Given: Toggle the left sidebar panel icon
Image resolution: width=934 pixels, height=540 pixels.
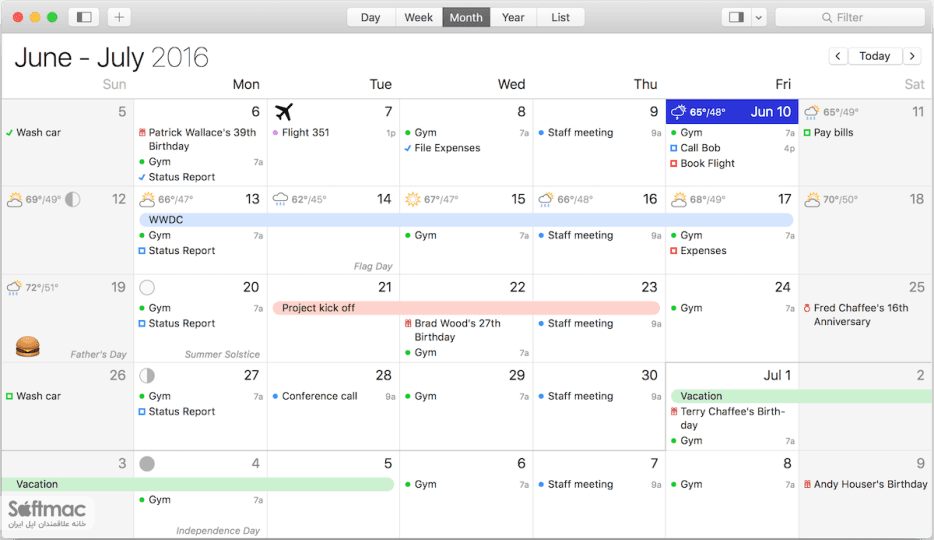Looking at the screenshot, I should click(84, 17).
